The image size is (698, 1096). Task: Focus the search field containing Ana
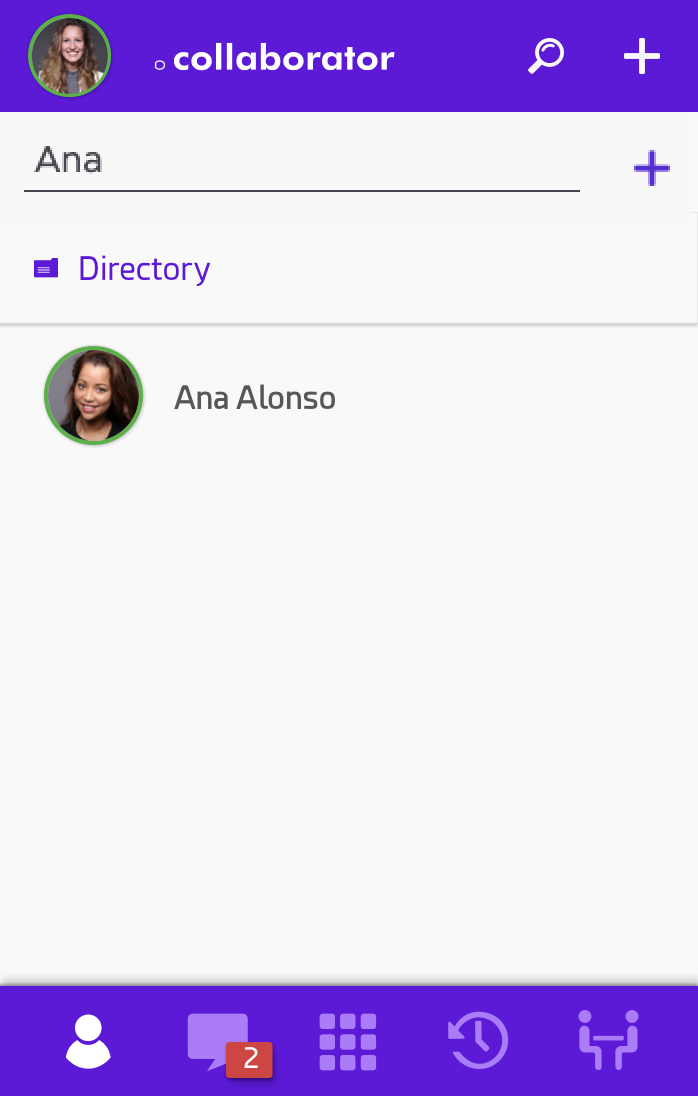point(300,161)
